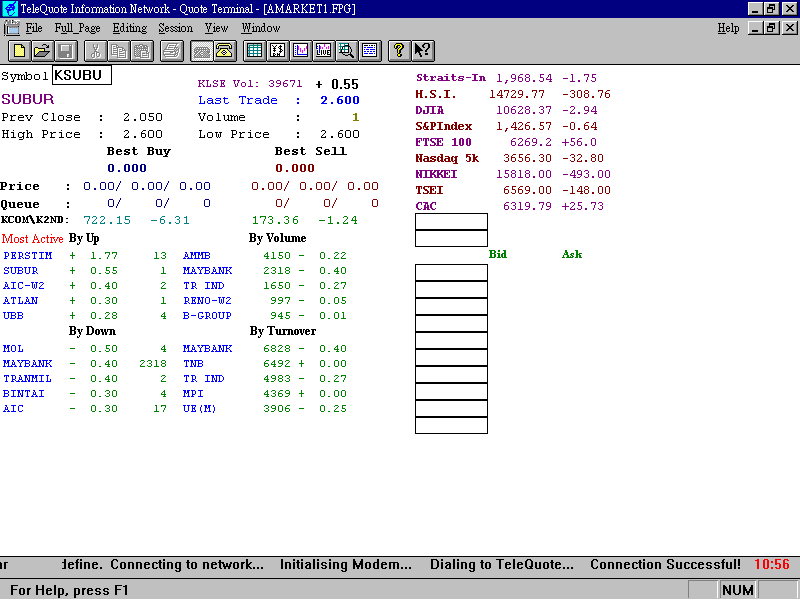This screenshot has height=600, width=800.
Task: Open the View menu
Action: coord(216,28)
